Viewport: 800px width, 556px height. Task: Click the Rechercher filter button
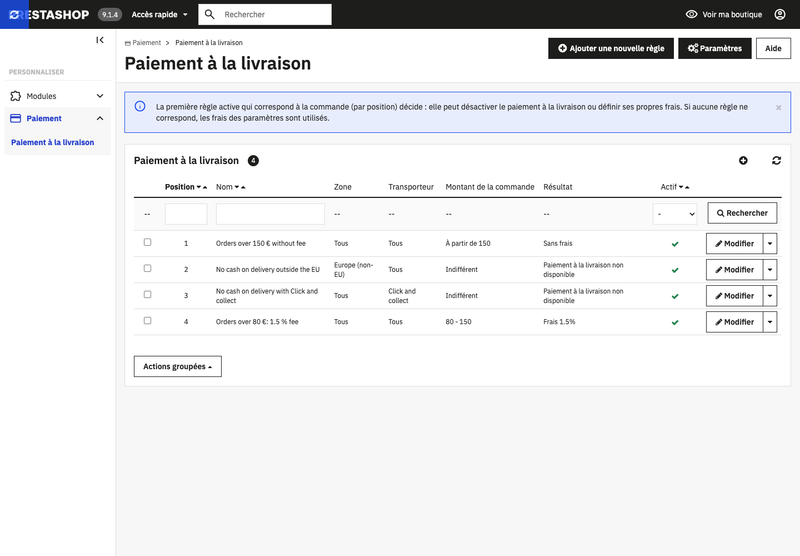[742, 213]
